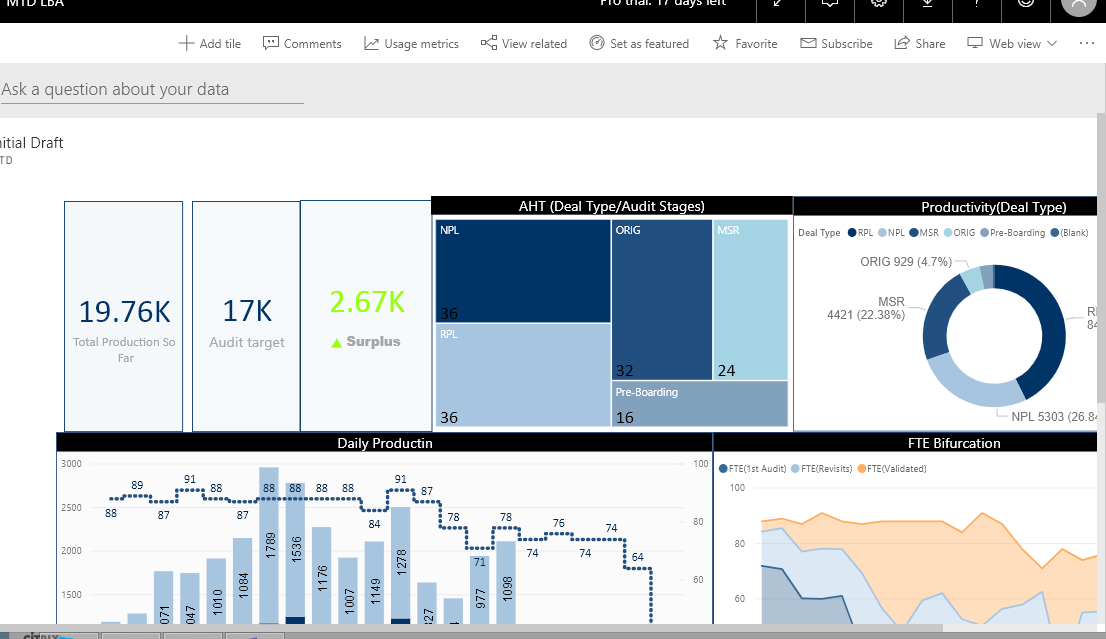Click the MSR 4421 (22.38%) donut label
The width and height of the screenshot is (1106, 639).
point(866,308)
